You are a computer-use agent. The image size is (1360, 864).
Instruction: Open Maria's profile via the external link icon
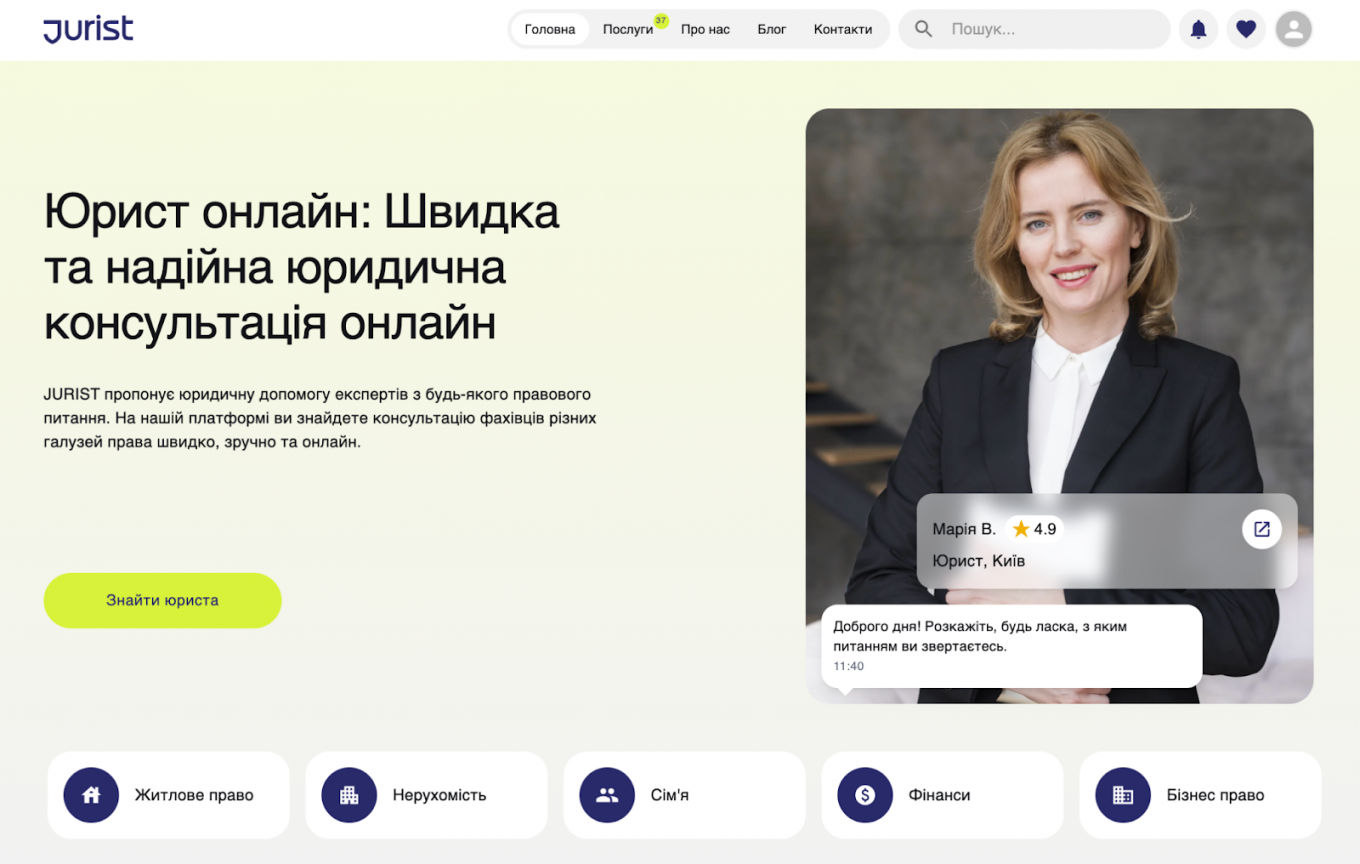(1261, 529)
